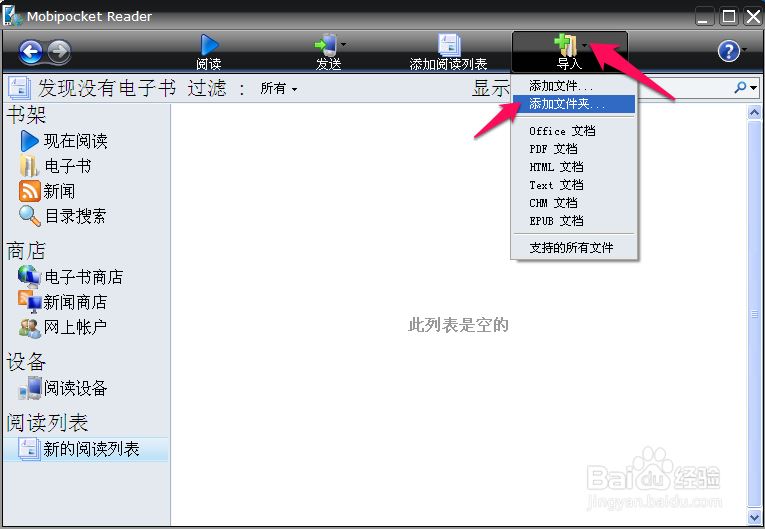
Task: Open 新闻商店 in the sidebar
Action: pos(75,303)
